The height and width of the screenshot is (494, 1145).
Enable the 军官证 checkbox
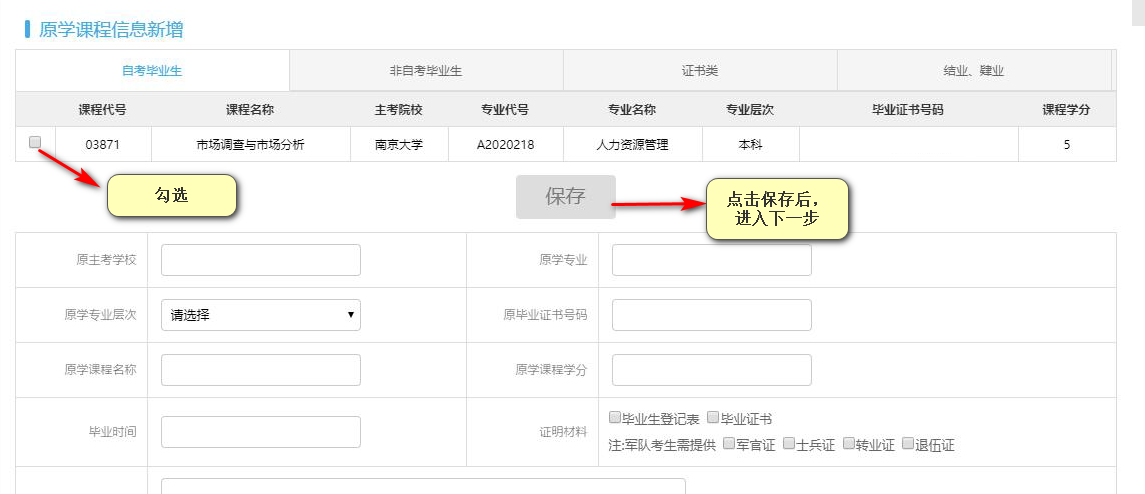pyautogui.click(x=729, y=443)
